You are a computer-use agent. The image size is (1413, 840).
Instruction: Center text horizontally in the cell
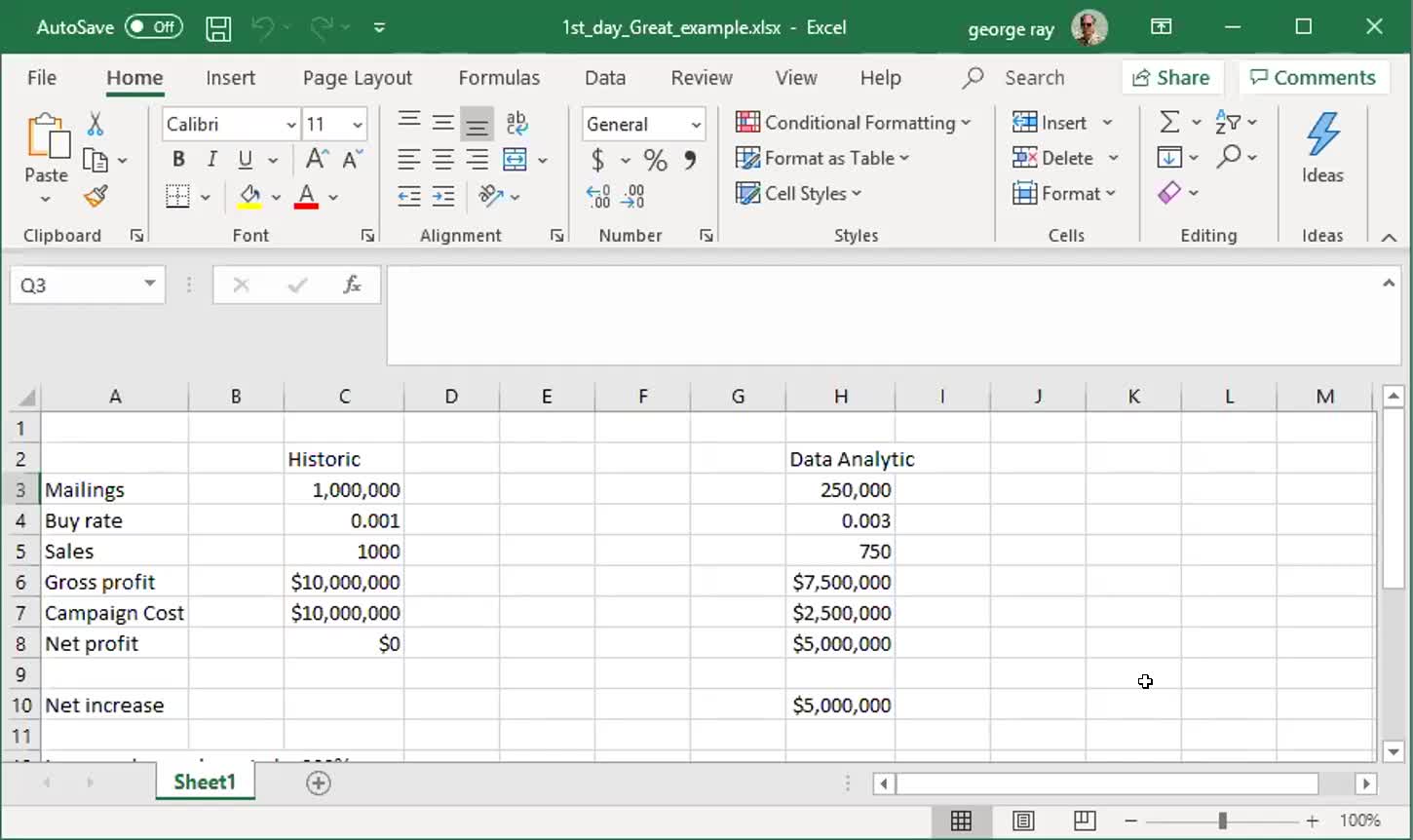pos(443,160)
